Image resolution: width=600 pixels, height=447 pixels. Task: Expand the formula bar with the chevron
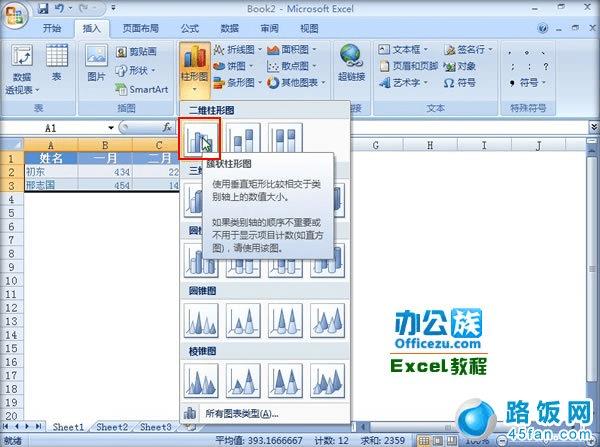(x=593, y=127)
